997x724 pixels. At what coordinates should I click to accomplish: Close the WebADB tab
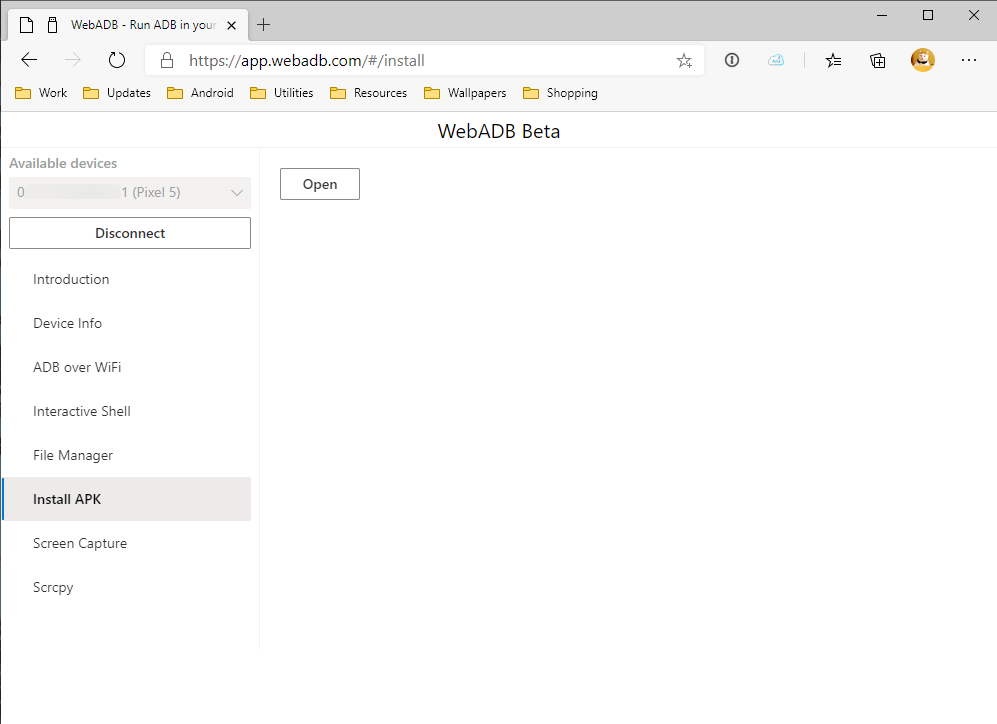pyautogui.click(x=232, y=25)
